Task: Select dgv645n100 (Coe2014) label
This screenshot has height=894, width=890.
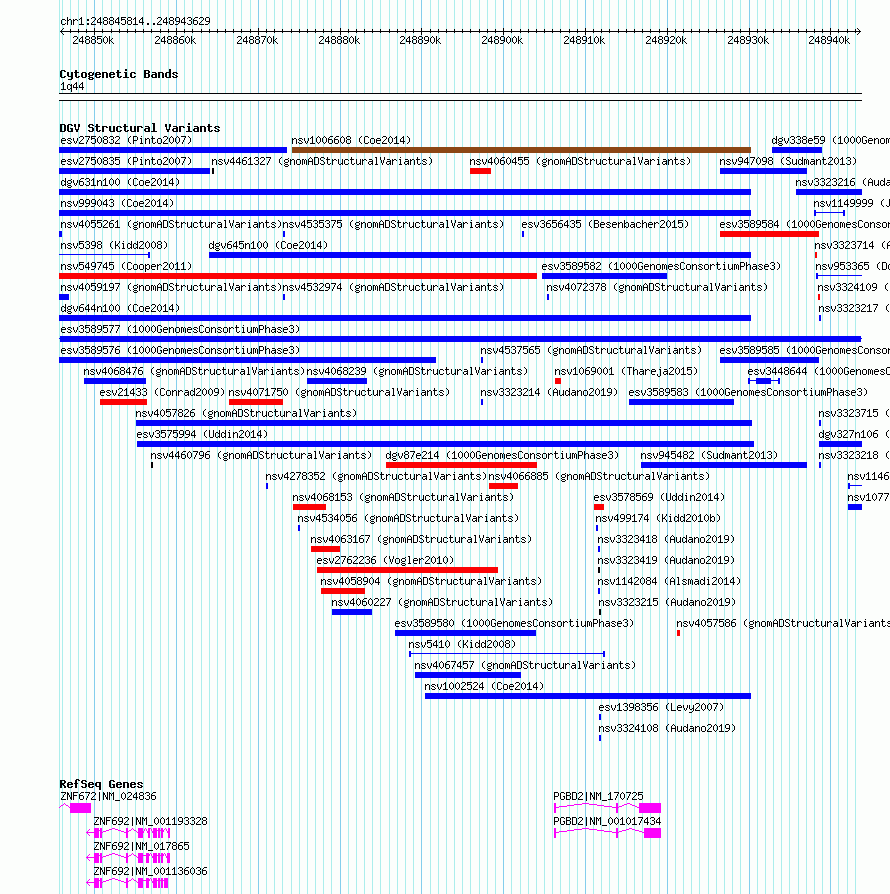Action: pos(268,245)
